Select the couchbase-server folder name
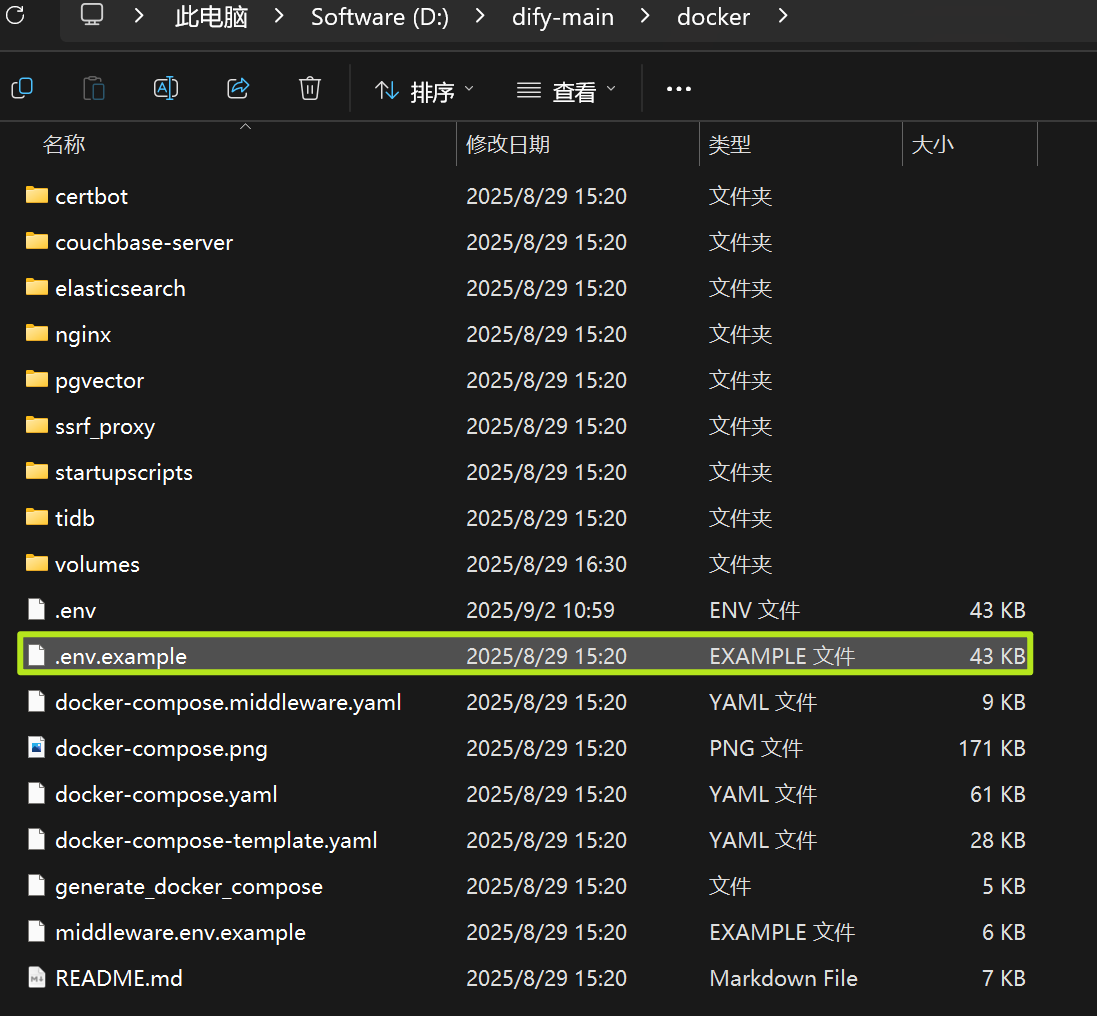1097x1016 pixels. pos(144,243)
